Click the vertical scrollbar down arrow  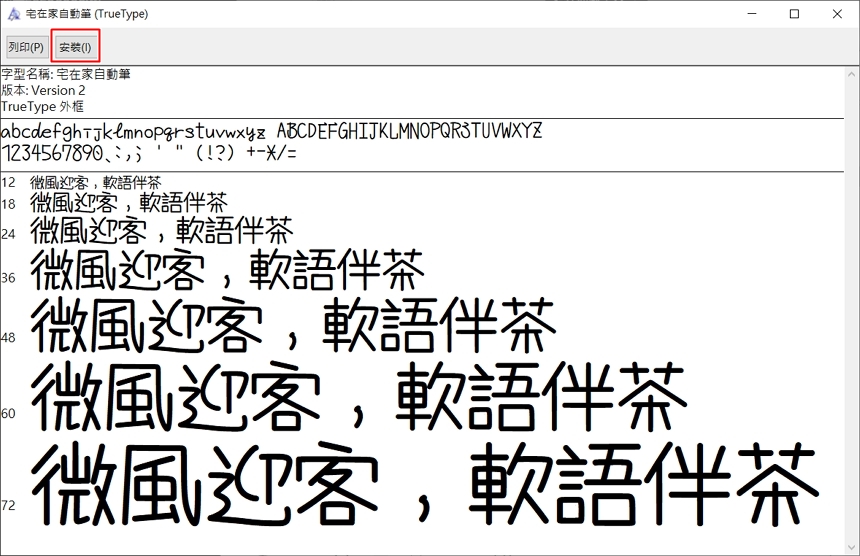point(852,548)
